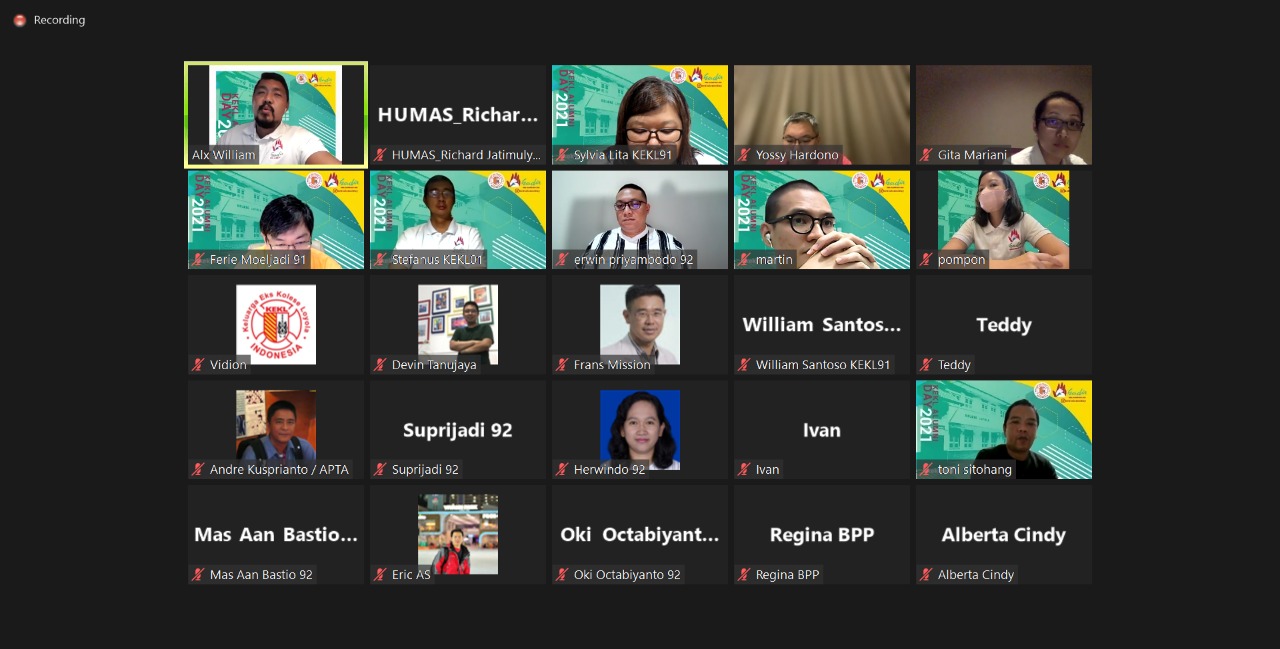1280x649 pixels.
Task: Select Alx William's highlighted video tile
Action: pyautogui.click(x=276, y=114)
